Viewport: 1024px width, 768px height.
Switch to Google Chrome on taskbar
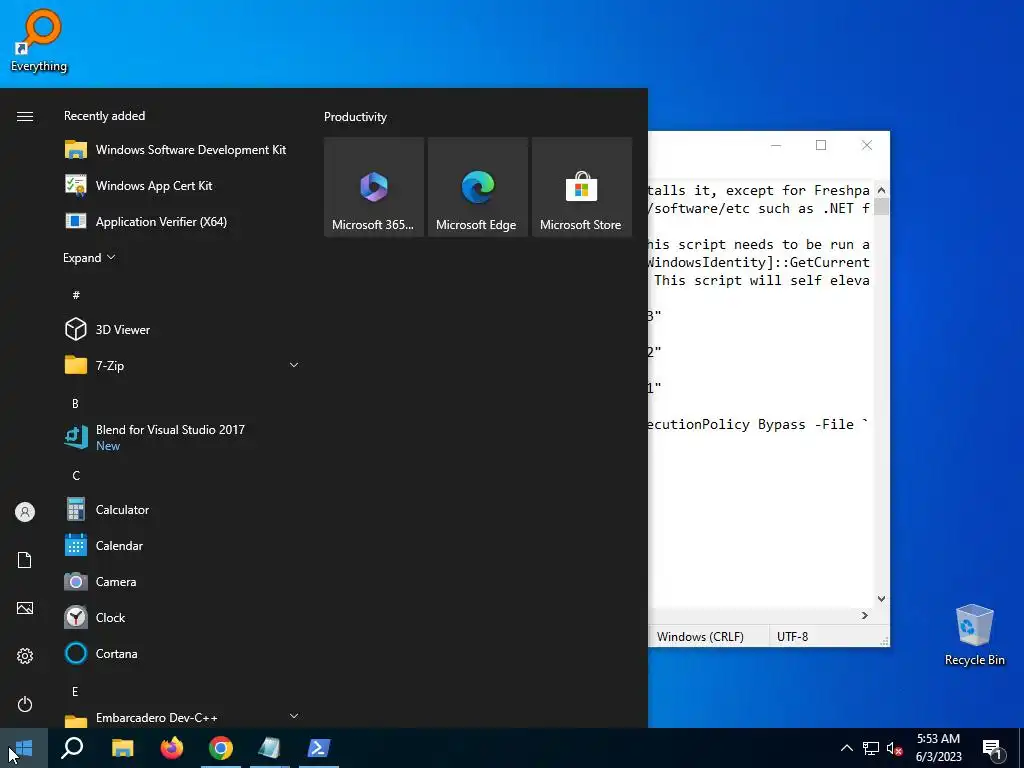221,748
